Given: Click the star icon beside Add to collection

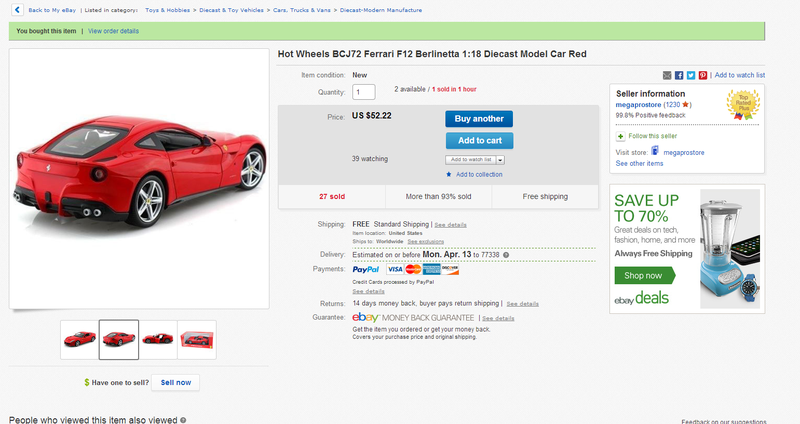Looking at the screenshot, I should click(x=449, y=174).
